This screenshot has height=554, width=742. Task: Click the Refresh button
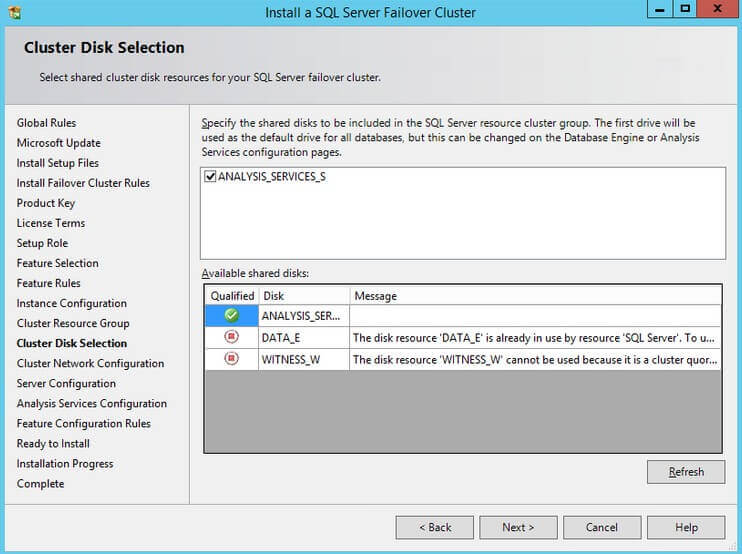click(686, 472)
